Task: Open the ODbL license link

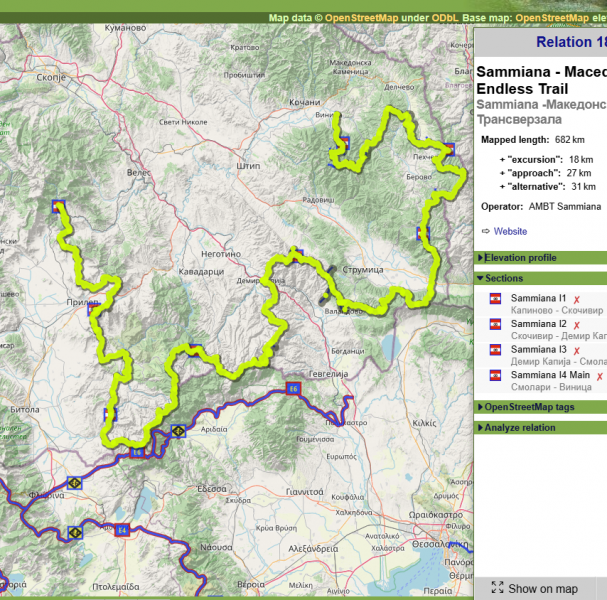Action: [x=445, y=18]
